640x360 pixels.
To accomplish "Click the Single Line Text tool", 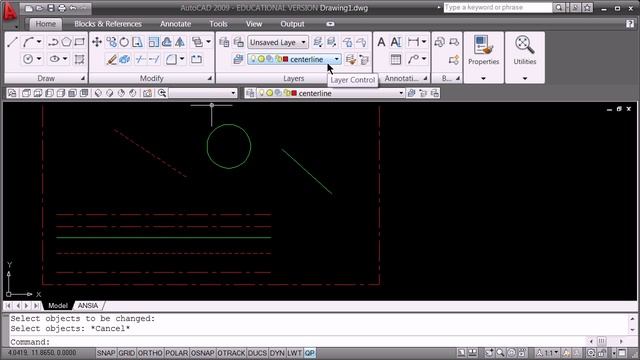I will (x=396, y=42).
